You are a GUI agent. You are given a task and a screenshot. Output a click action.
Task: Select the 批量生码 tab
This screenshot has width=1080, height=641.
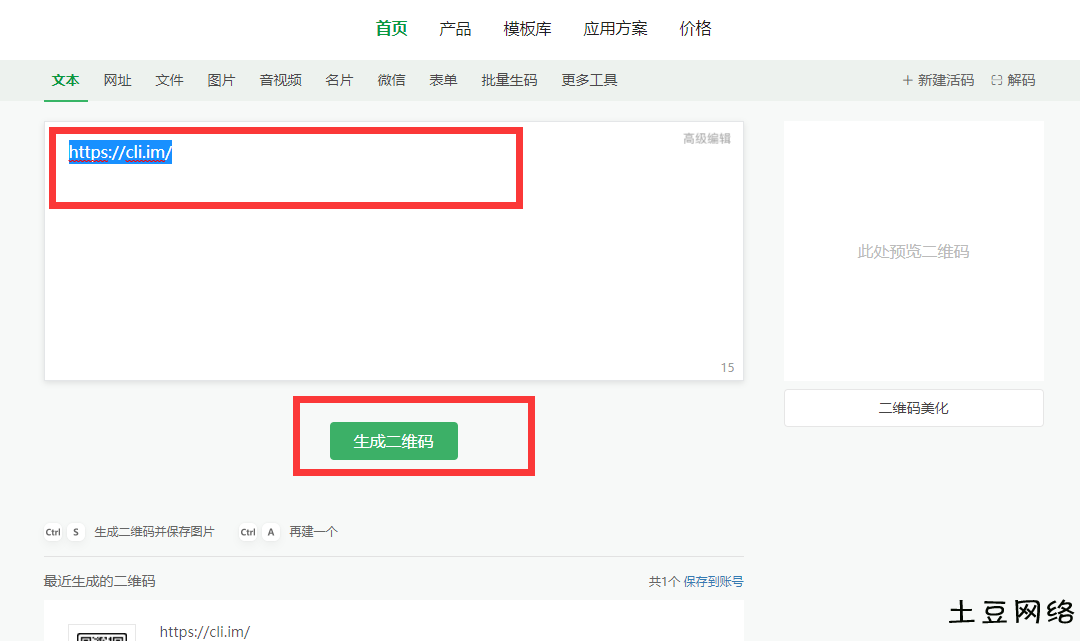click(509, 80)
